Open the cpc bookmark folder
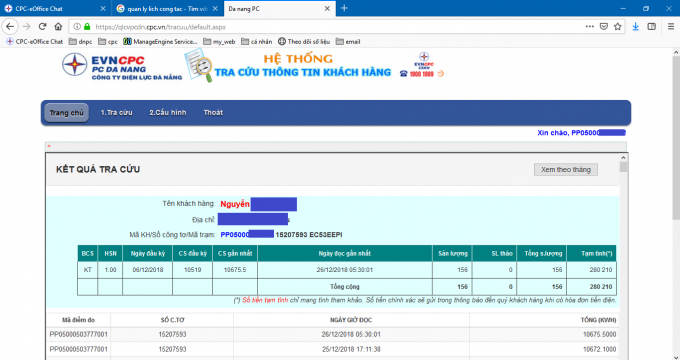This screenshot has height=360, width=680. (108, 42)
